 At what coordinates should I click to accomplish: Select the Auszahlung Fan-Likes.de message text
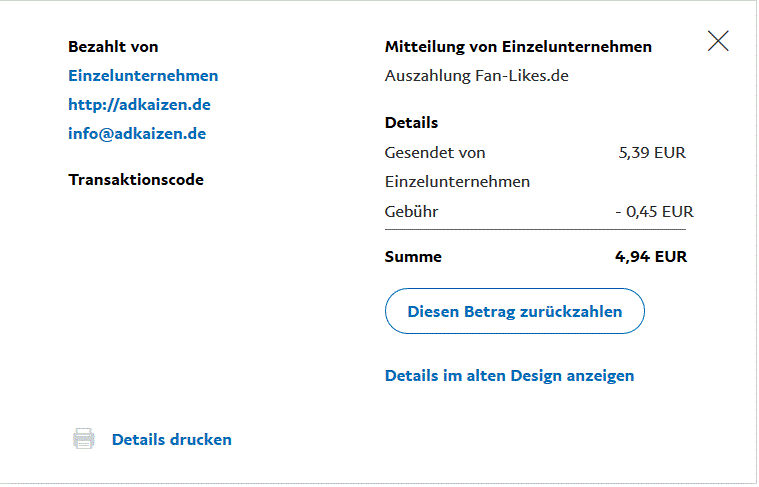click(x=476, y=76)
